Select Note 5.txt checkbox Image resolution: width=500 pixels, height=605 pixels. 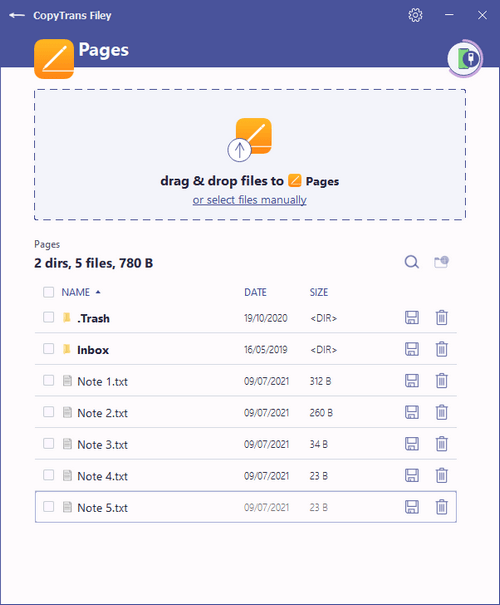pos(49,507)
